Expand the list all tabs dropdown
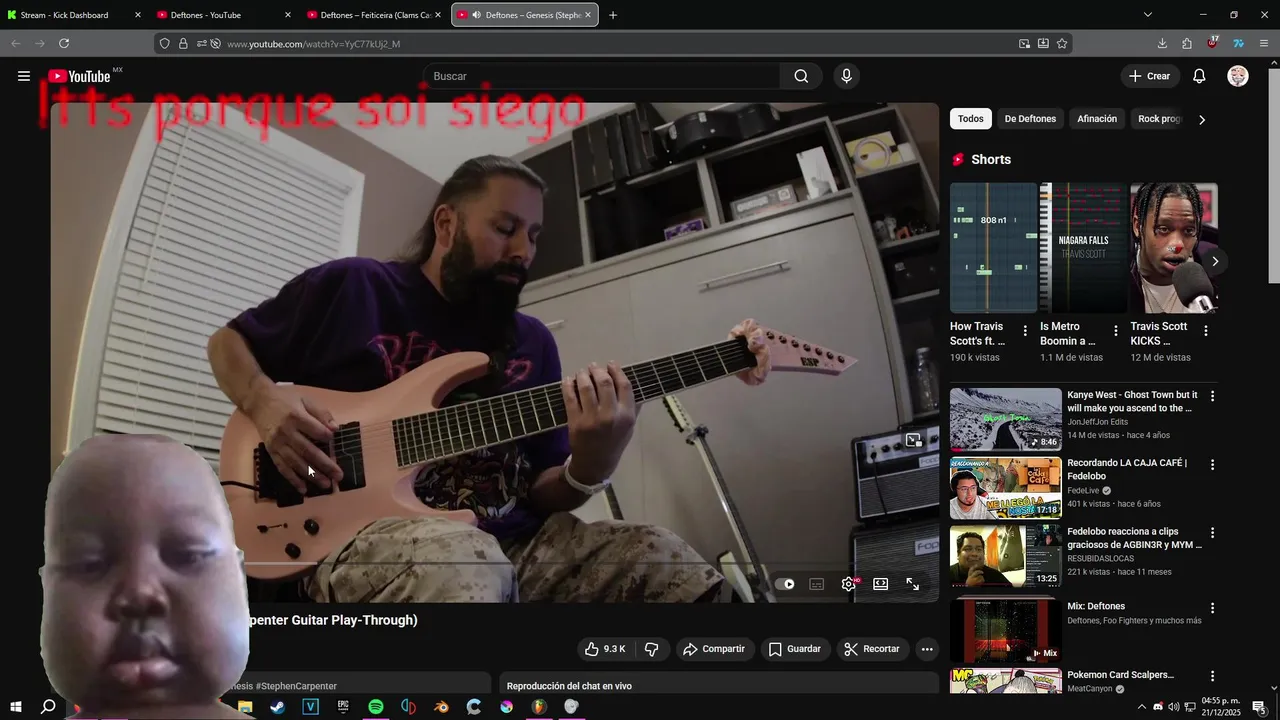1280x720 pixels. pyautogui.click(x=1147, y=15)
